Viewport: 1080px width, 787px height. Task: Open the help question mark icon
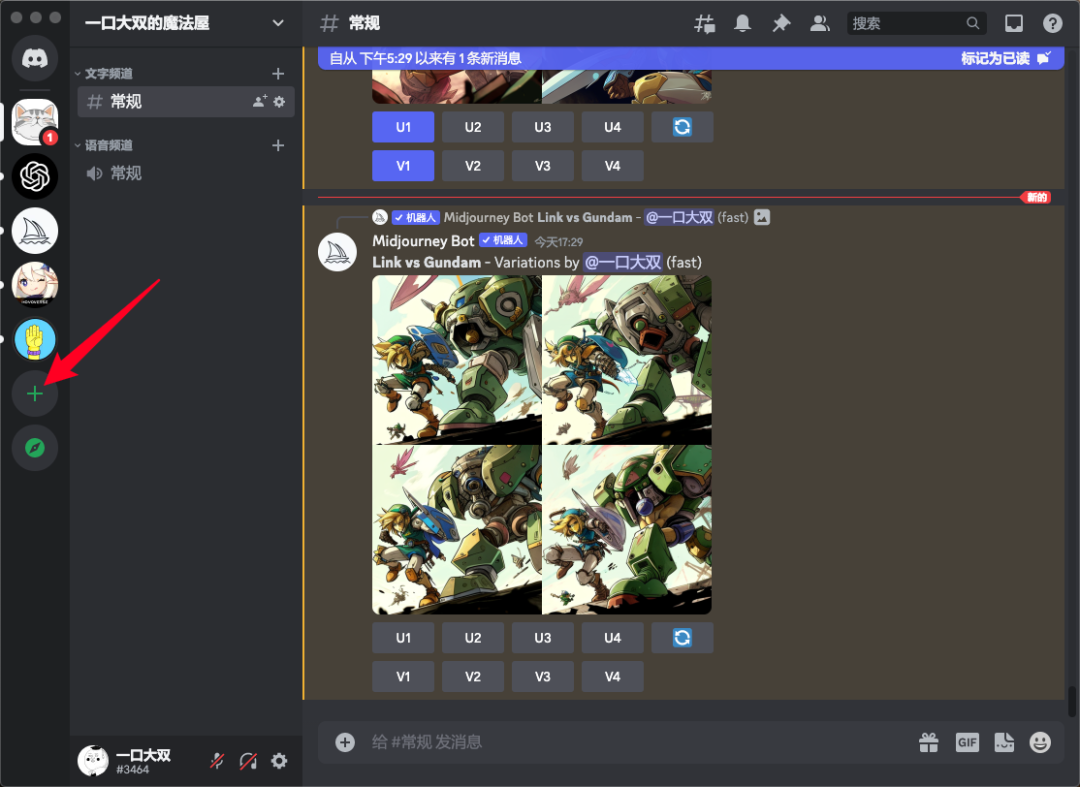click(1052, 23)
